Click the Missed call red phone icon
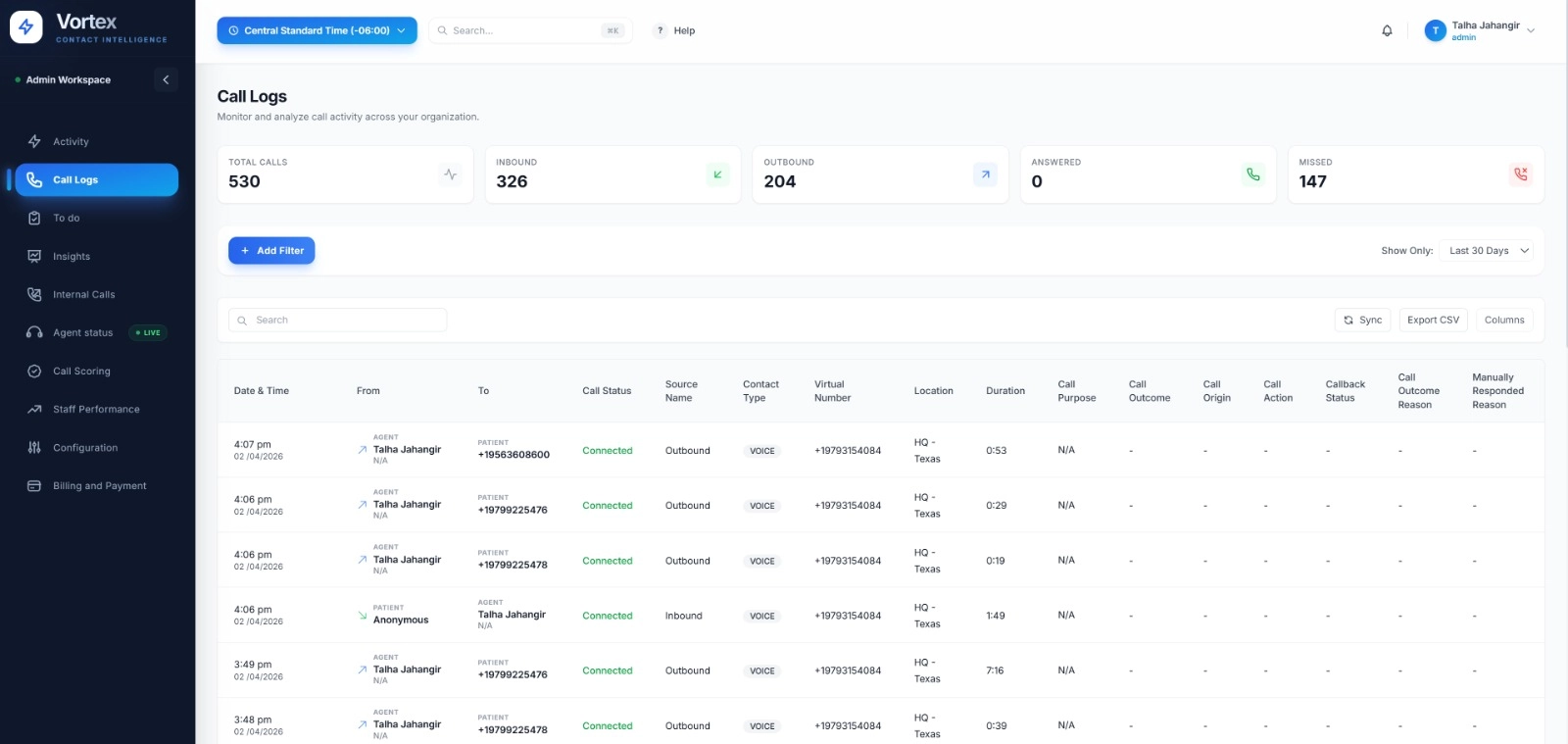This screenshot has height=744, width=1568. [x=1521, y=174]
